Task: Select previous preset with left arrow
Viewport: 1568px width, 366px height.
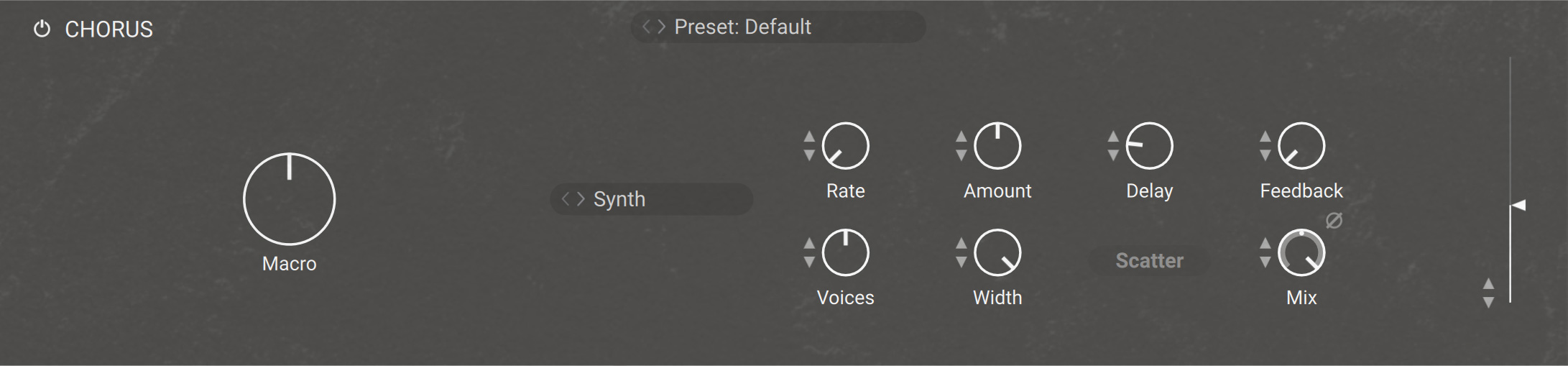Action: click(x=646, y=27)
